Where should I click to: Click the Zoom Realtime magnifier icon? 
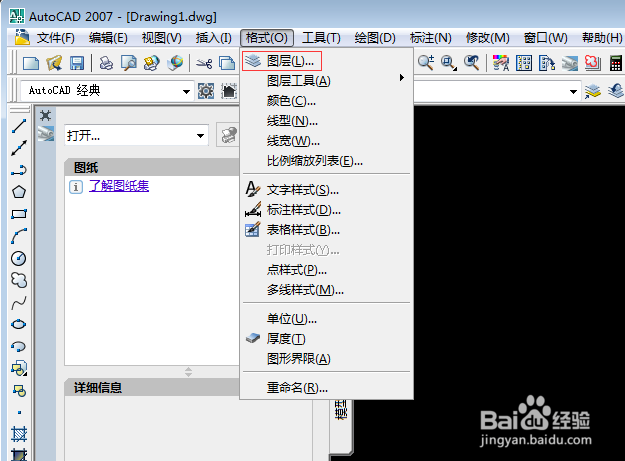coord(426,63)
